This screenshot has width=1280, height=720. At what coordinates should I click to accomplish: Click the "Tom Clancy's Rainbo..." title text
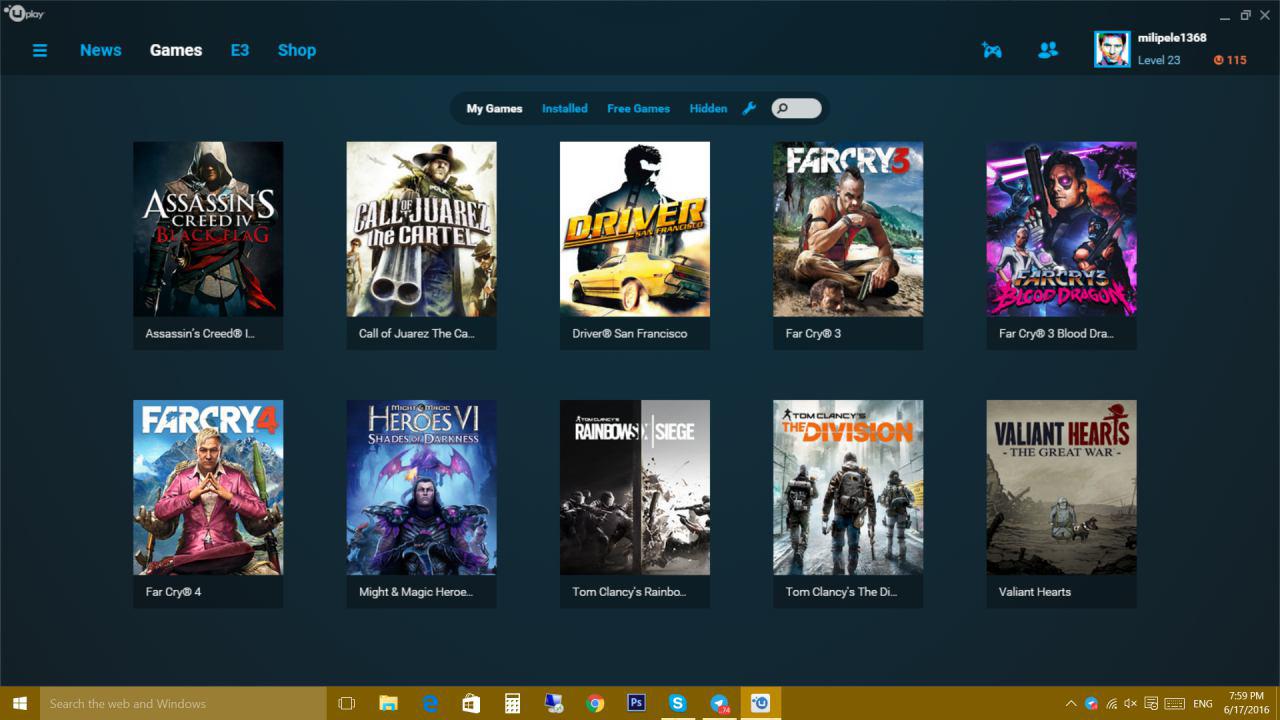[x=629, y=592]
